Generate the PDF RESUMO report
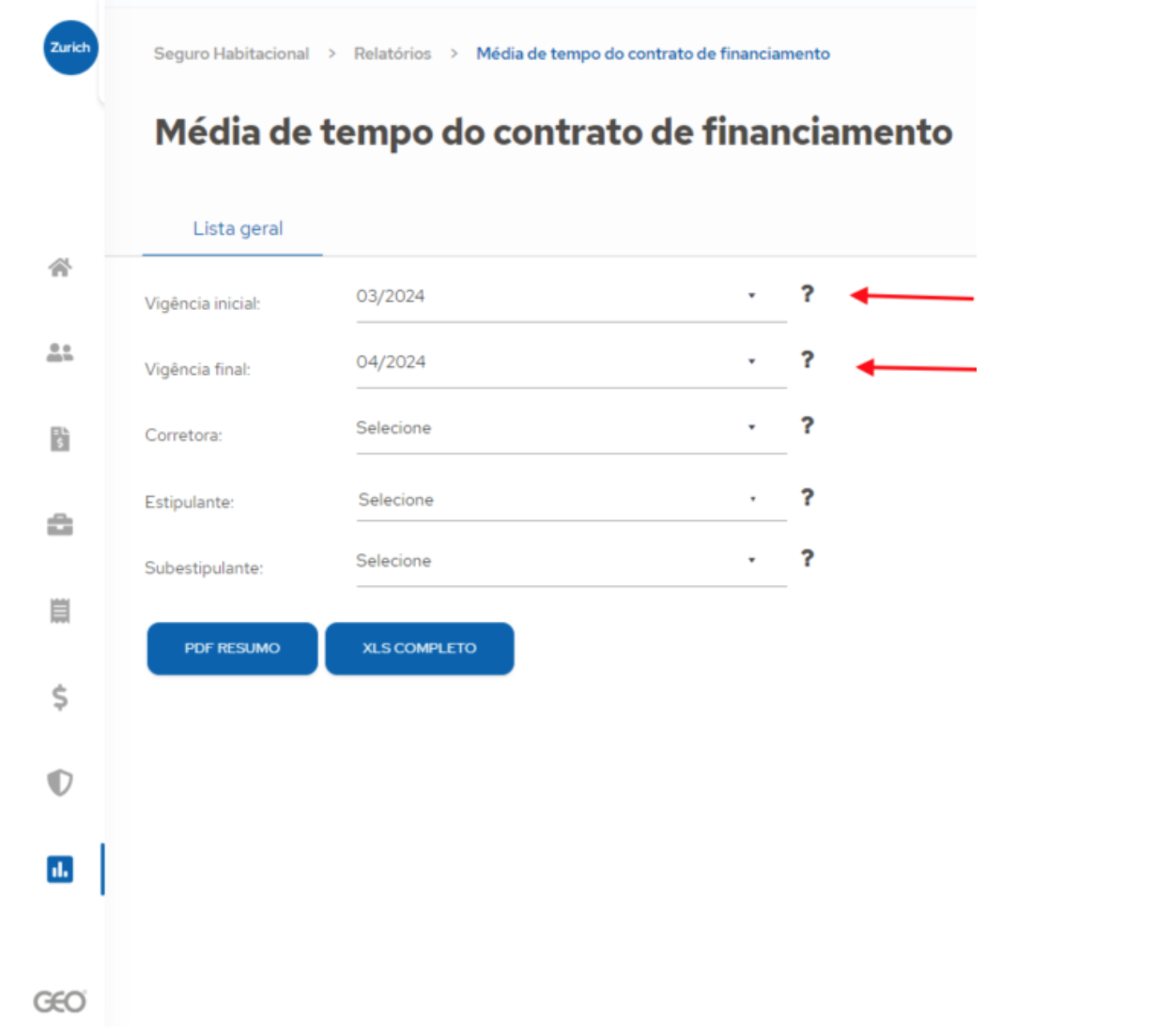Screen dimensions: 1171x1036 pyautogui.click(x=232, y=648)
